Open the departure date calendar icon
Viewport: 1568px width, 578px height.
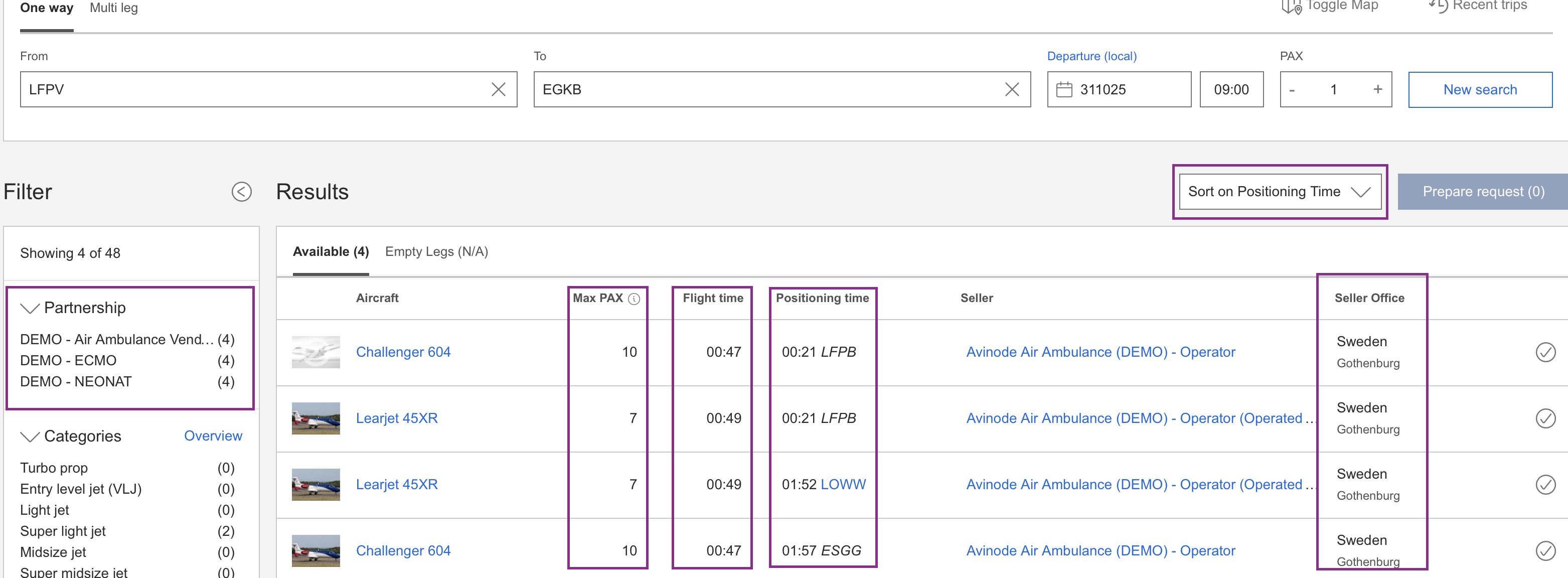tap(1063, 89)
